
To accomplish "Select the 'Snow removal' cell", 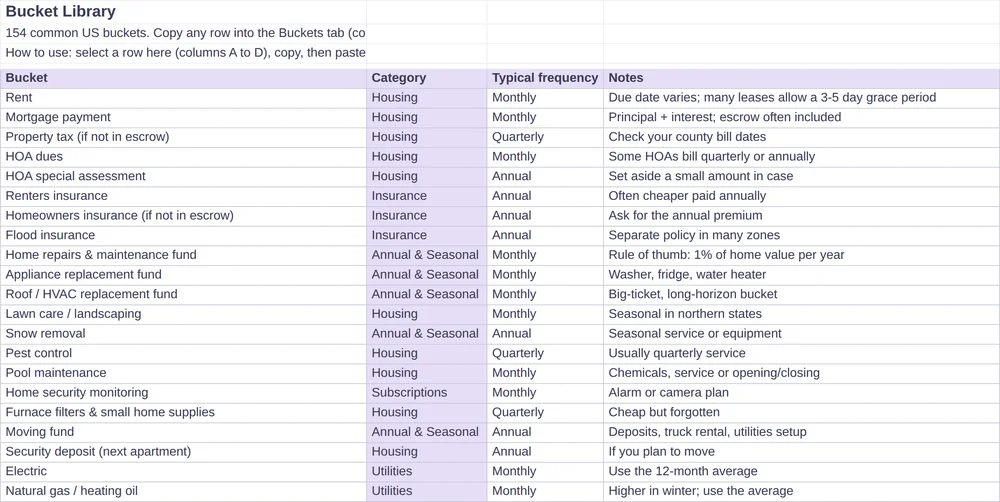I will point(183,334).
